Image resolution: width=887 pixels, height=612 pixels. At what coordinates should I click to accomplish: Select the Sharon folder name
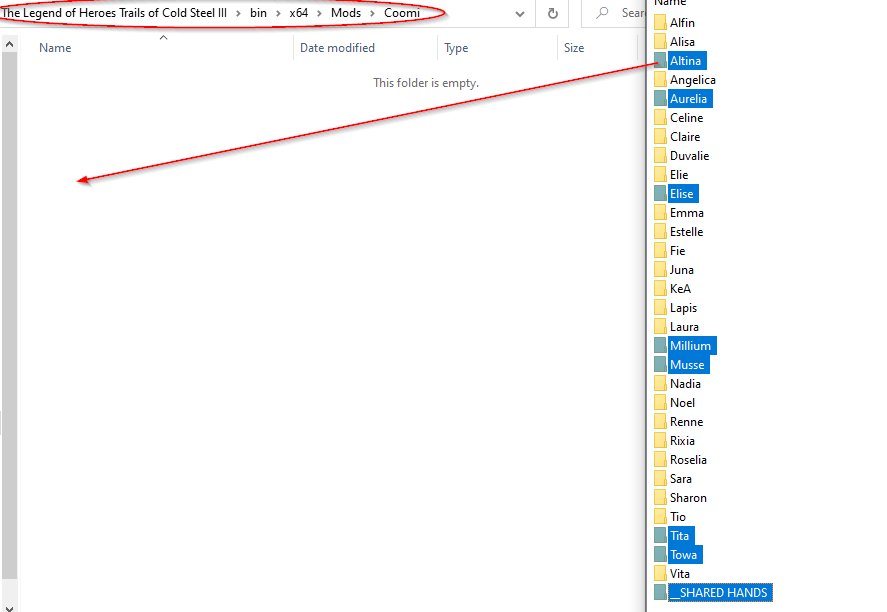point(688,498)
